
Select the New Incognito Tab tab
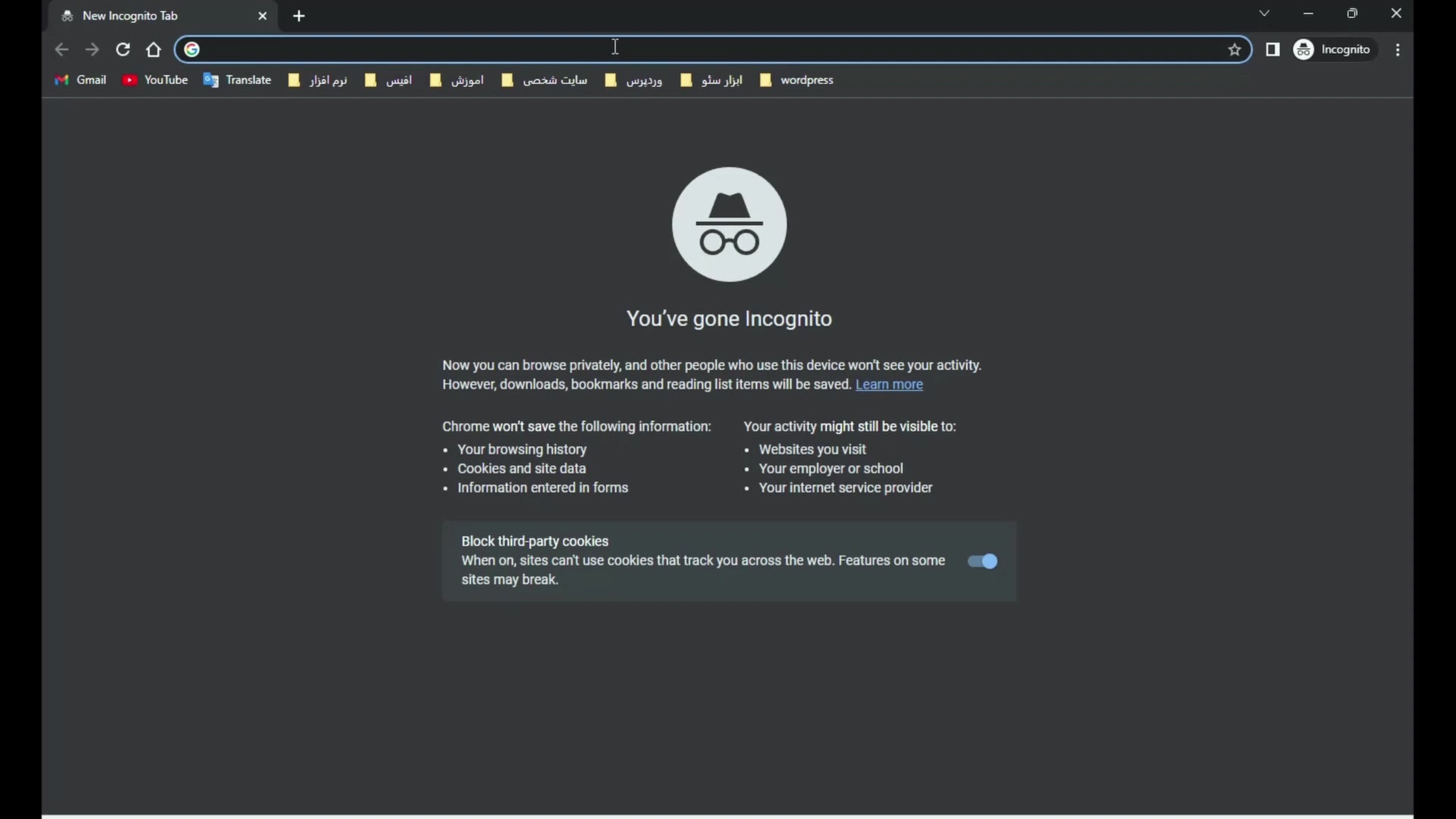[x=152, y=16]
